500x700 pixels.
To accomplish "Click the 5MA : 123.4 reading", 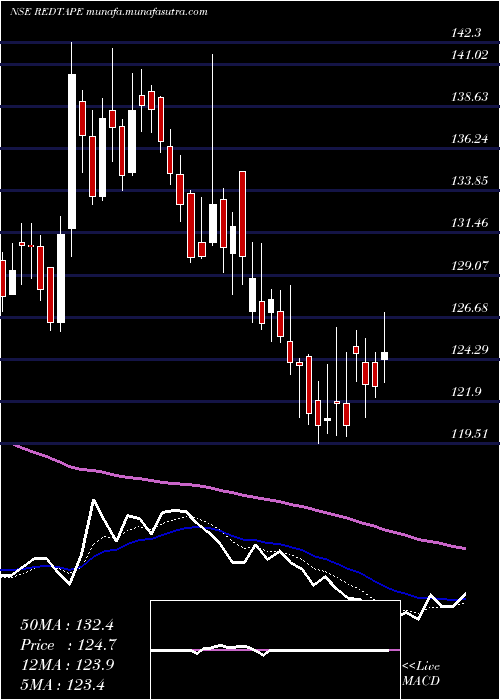I will [x=62, y=684].
